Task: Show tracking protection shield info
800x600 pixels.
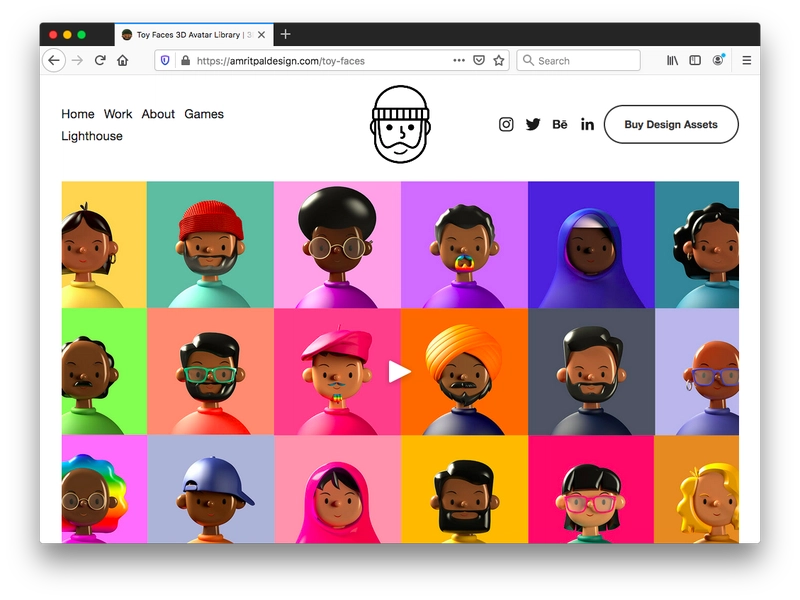Action: click(x=165, y=61)
